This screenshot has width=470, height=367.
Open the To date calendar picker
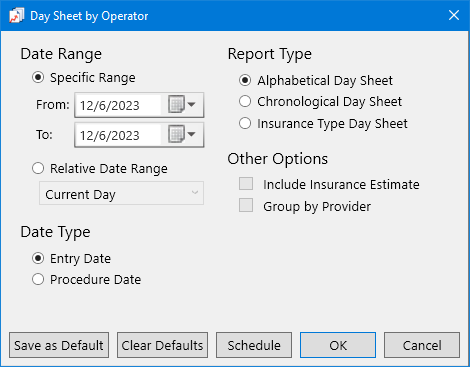182,135
